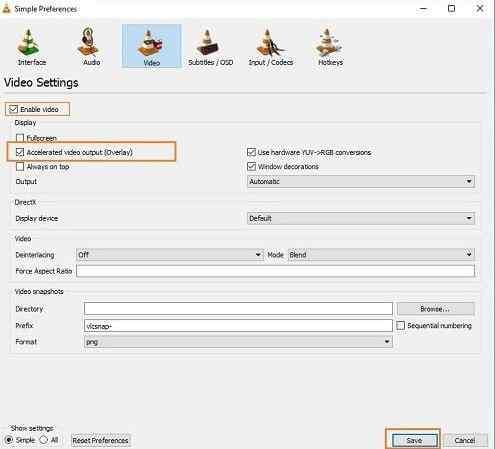The height and width of the screenshot is (449, 495).
Task: Click the Video snapshots group label
Action: point(39,292)
